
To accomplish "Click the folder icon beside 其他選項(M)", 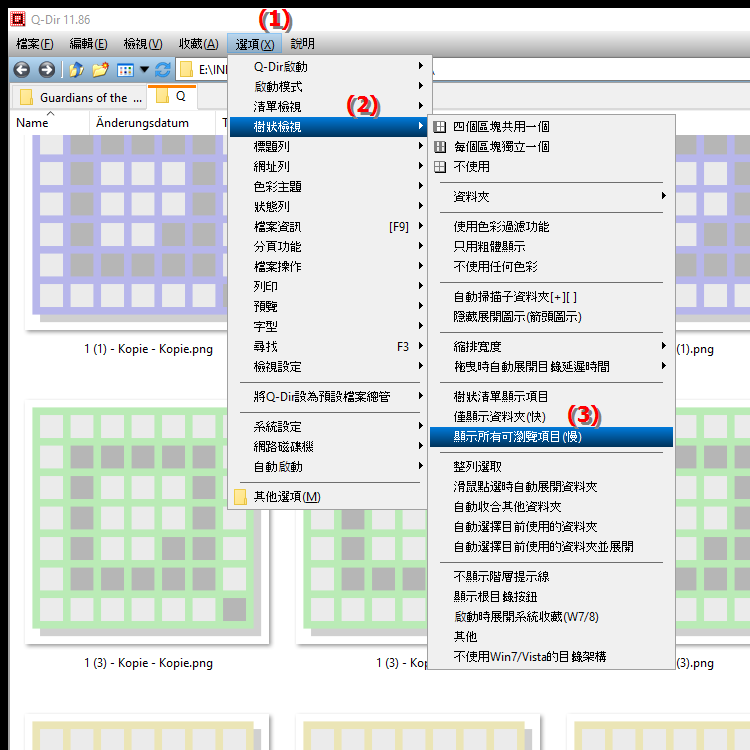I will (241, 497).
